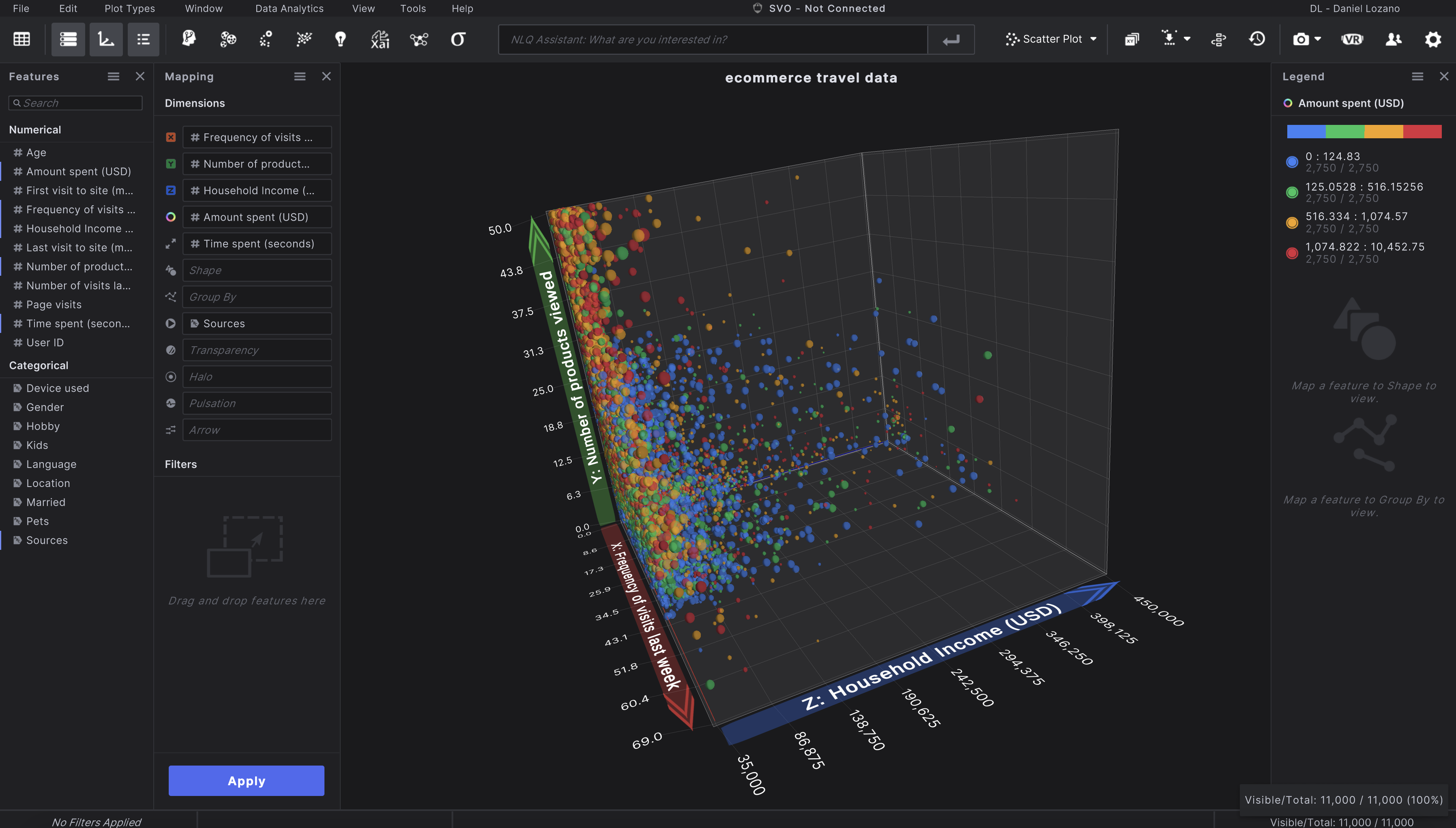
Task: Close the Mapping panel
Action: click(x=326, y=76)
